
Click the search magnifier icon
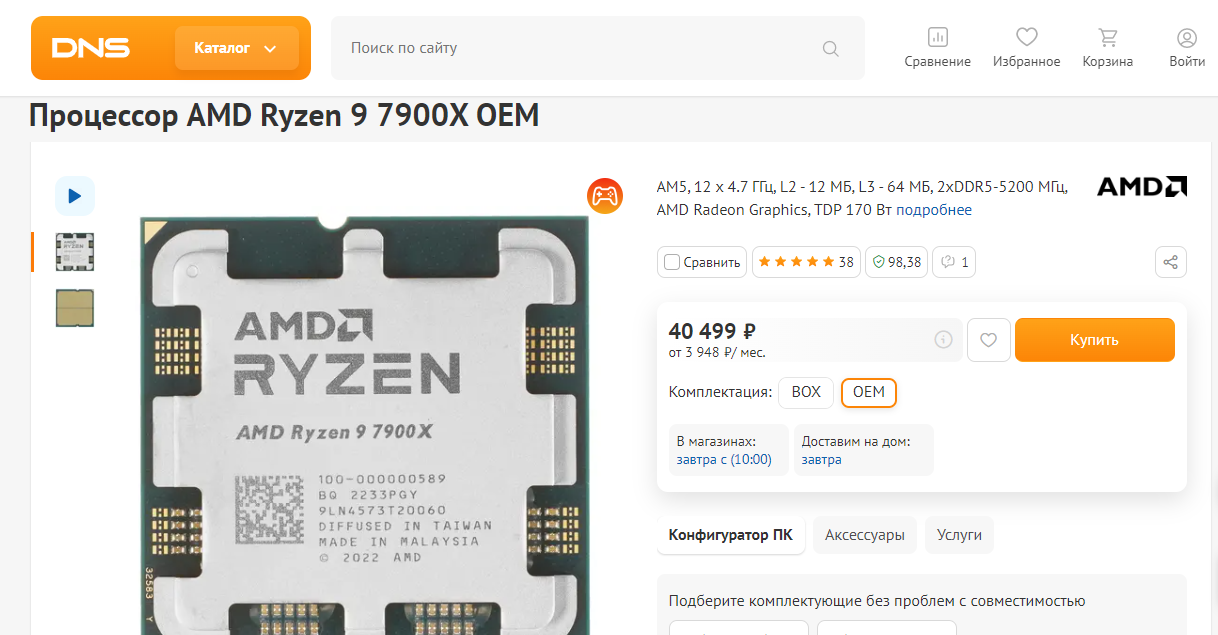[830, 48]
